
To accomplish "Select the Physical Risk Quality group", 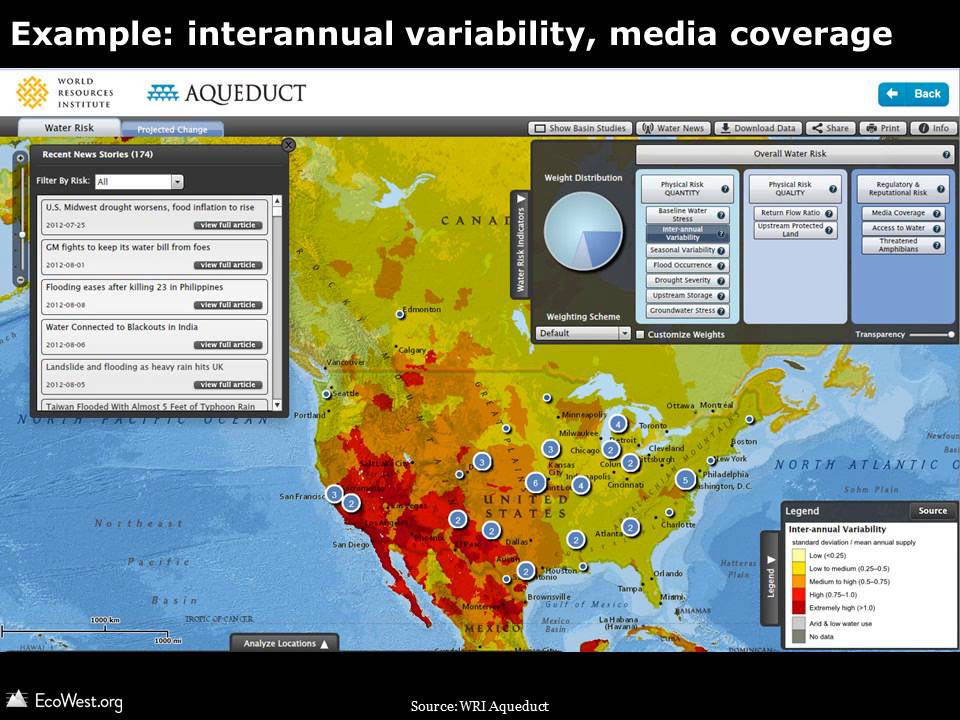I will click(795, 189).
